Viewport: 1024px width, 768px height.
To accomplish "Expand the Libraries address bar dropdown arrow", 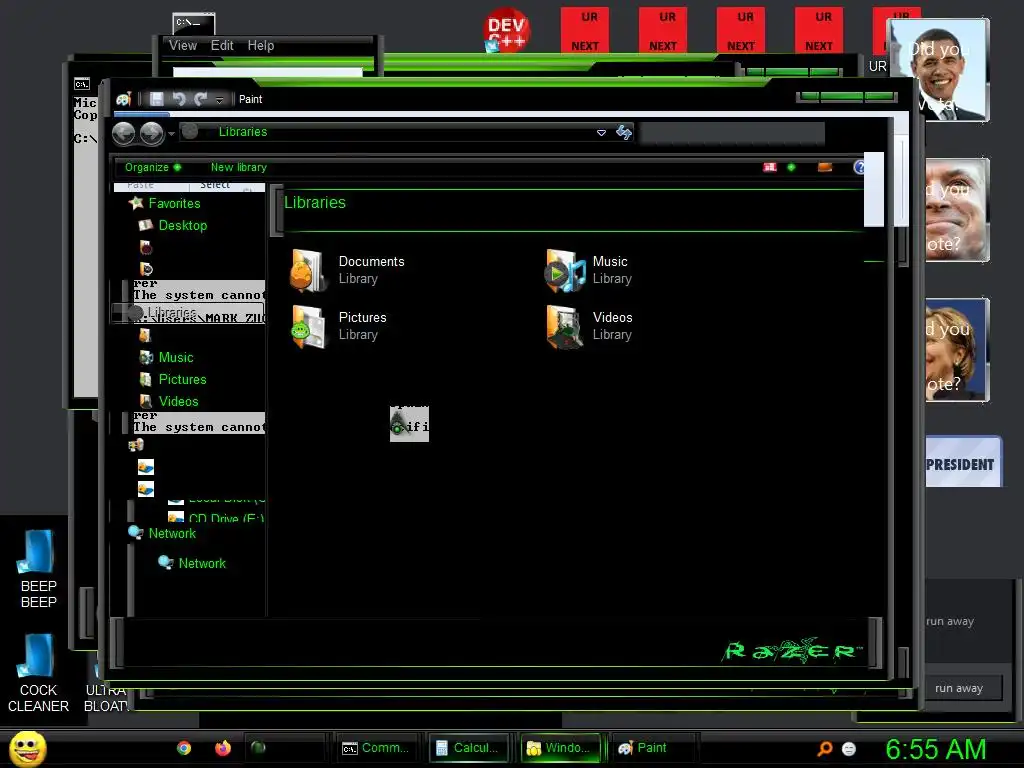I will (x=601, y=133).
